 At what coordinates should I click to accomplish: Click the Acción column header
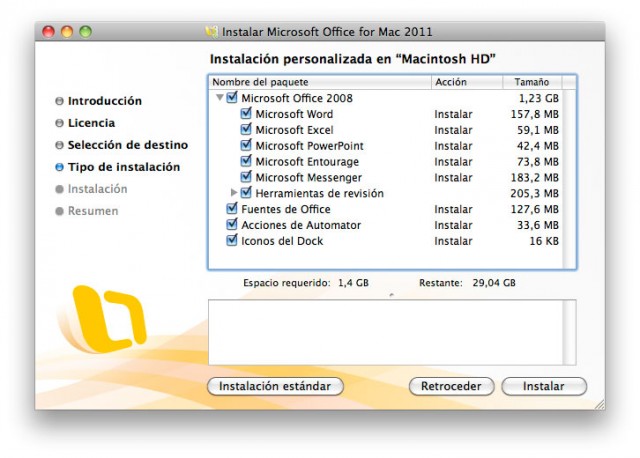click(x=467, y=82)
